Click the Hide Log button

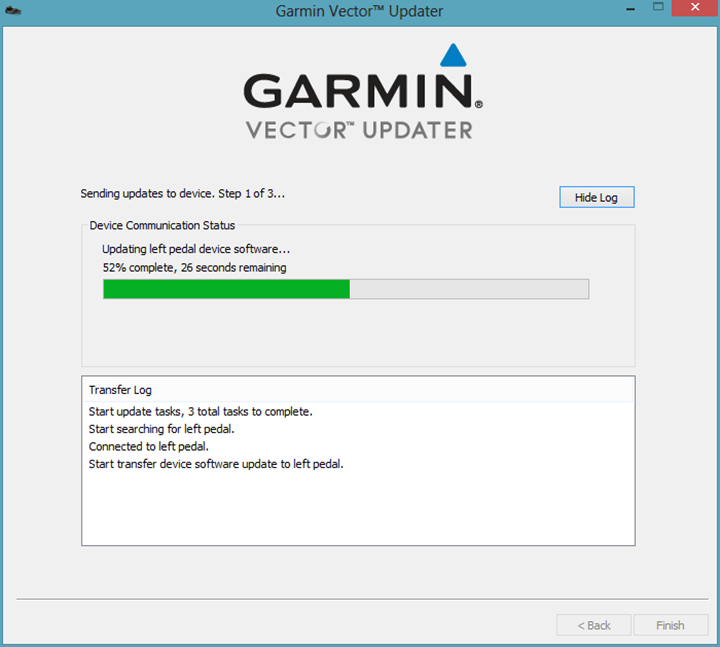pyautogui.click(x=596, y=197)
